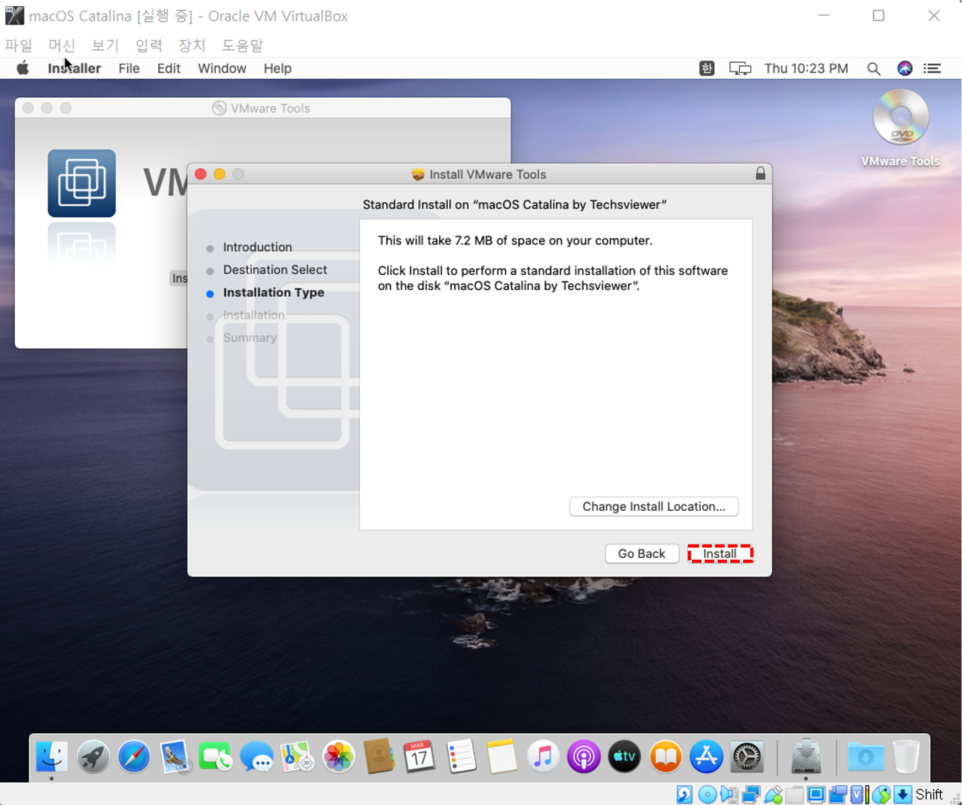Open Notes from the Dock

coord(502,756)
